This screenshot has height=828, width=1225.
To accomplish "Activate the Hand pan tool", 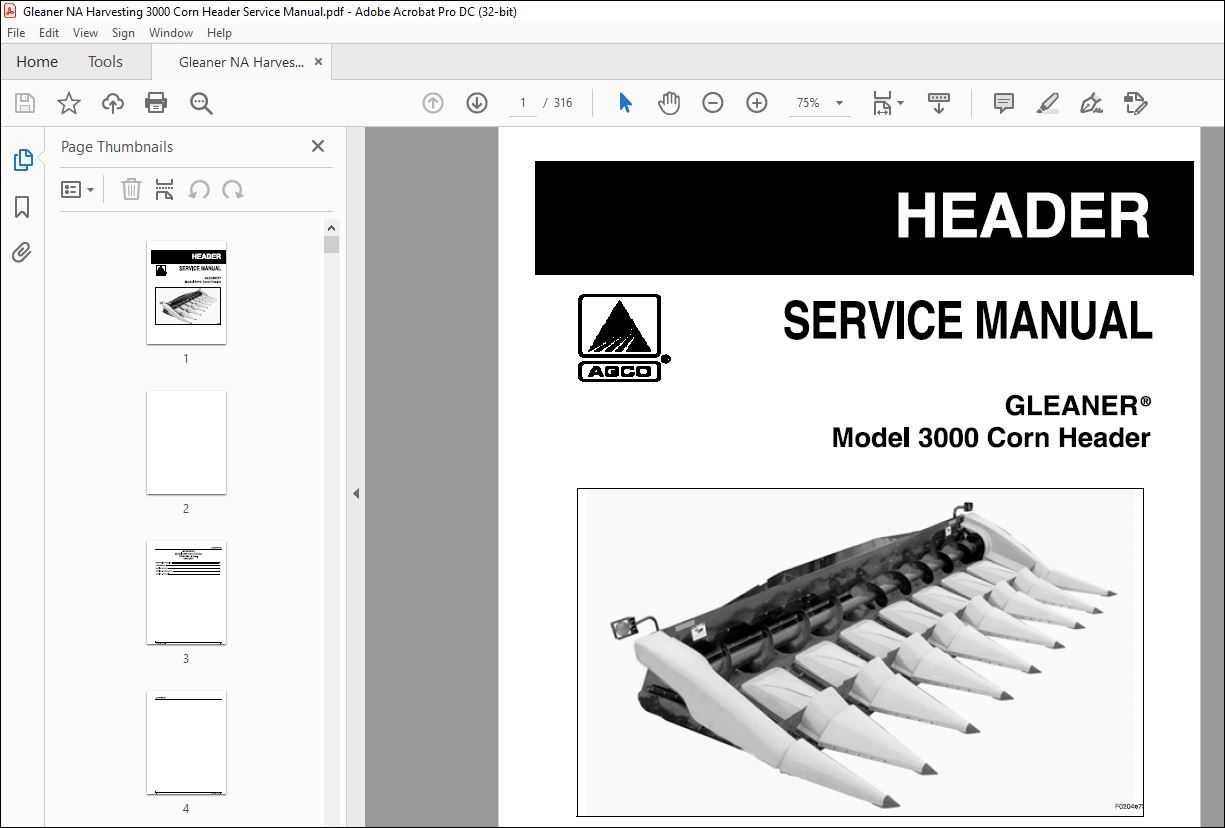I will [669, 103].
